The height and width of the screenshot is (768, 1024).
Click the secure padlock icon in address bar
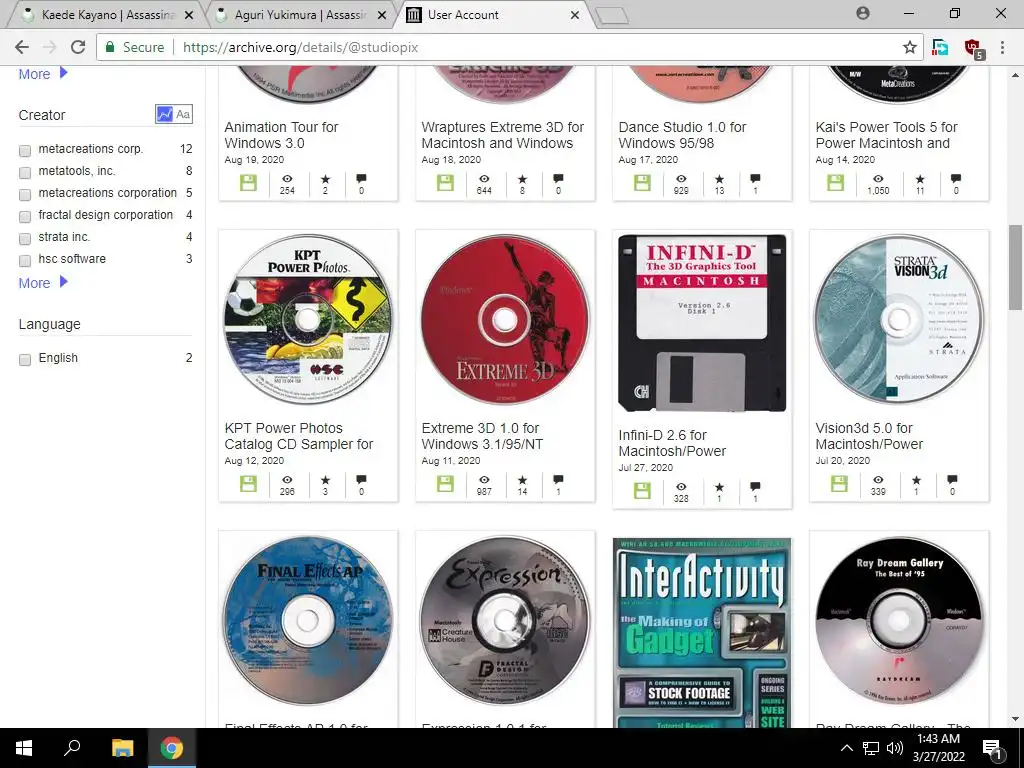110,47
